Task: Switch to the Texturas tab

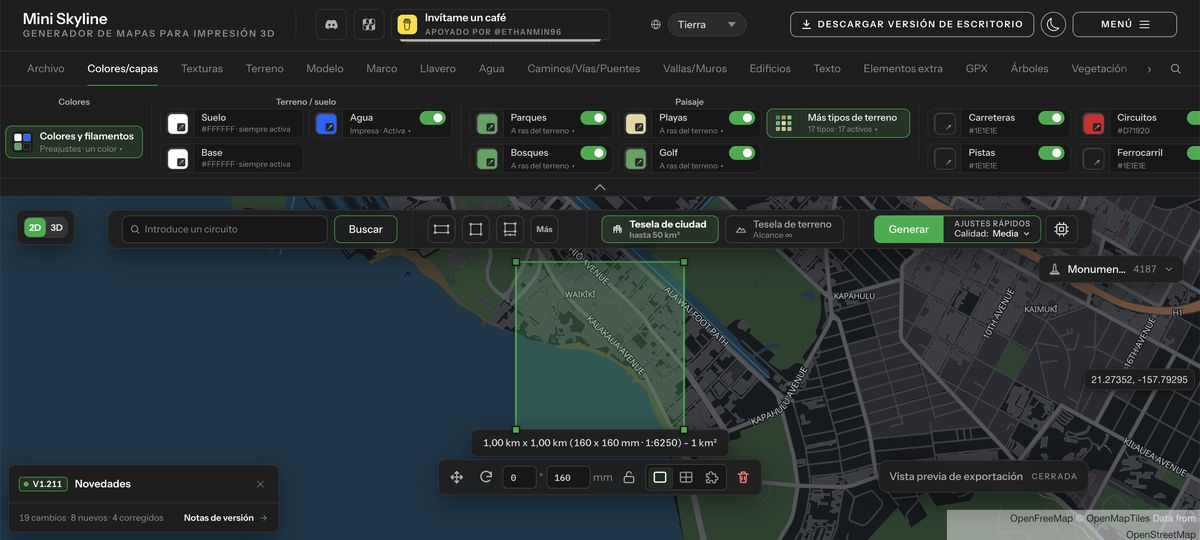Action: (x=202, y=69)
